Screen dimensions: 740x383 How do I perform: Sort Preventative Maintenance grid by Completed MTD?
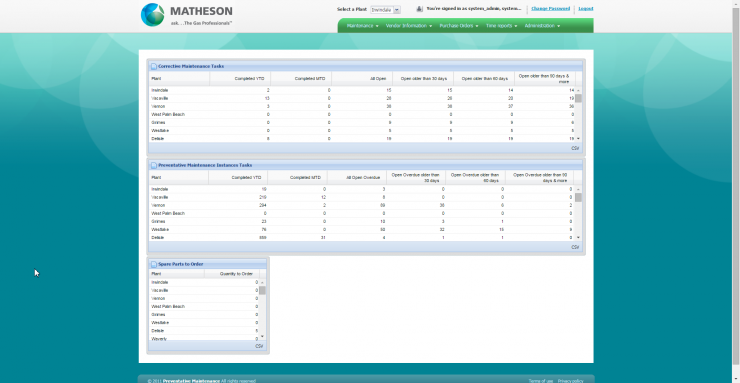pos(297,178)
